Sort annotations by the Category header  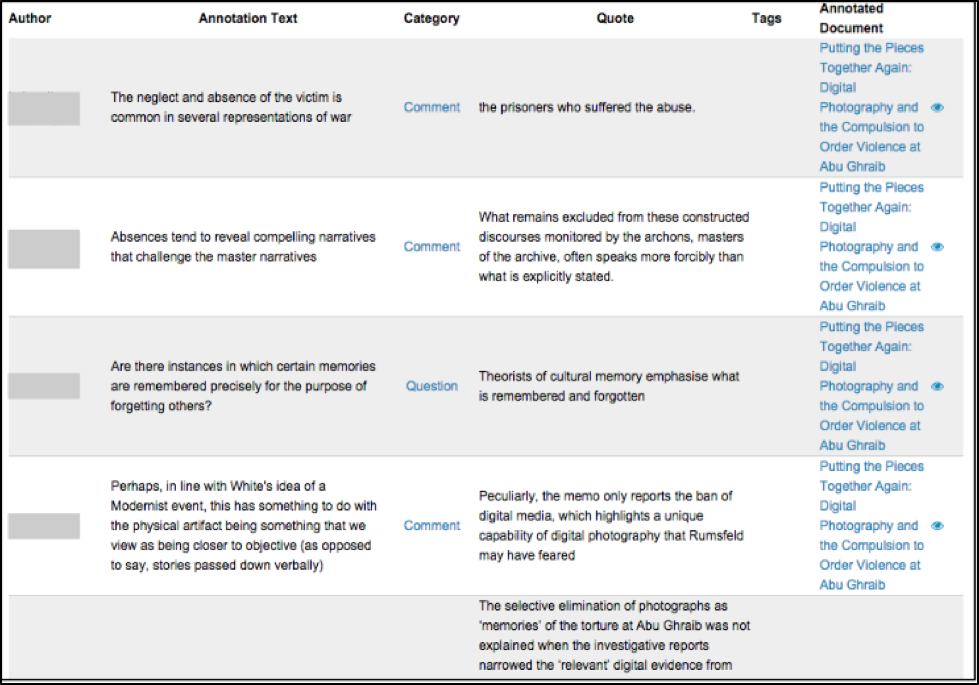coord(431,17)
